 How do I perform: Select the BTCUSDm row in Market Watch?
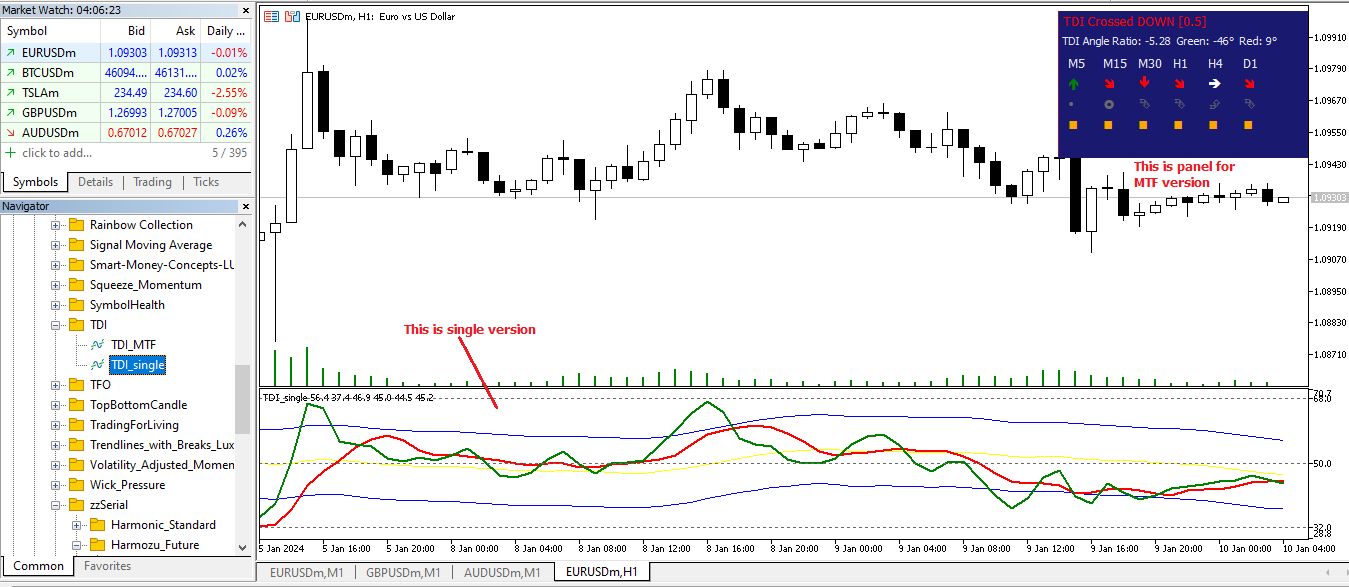126,73
